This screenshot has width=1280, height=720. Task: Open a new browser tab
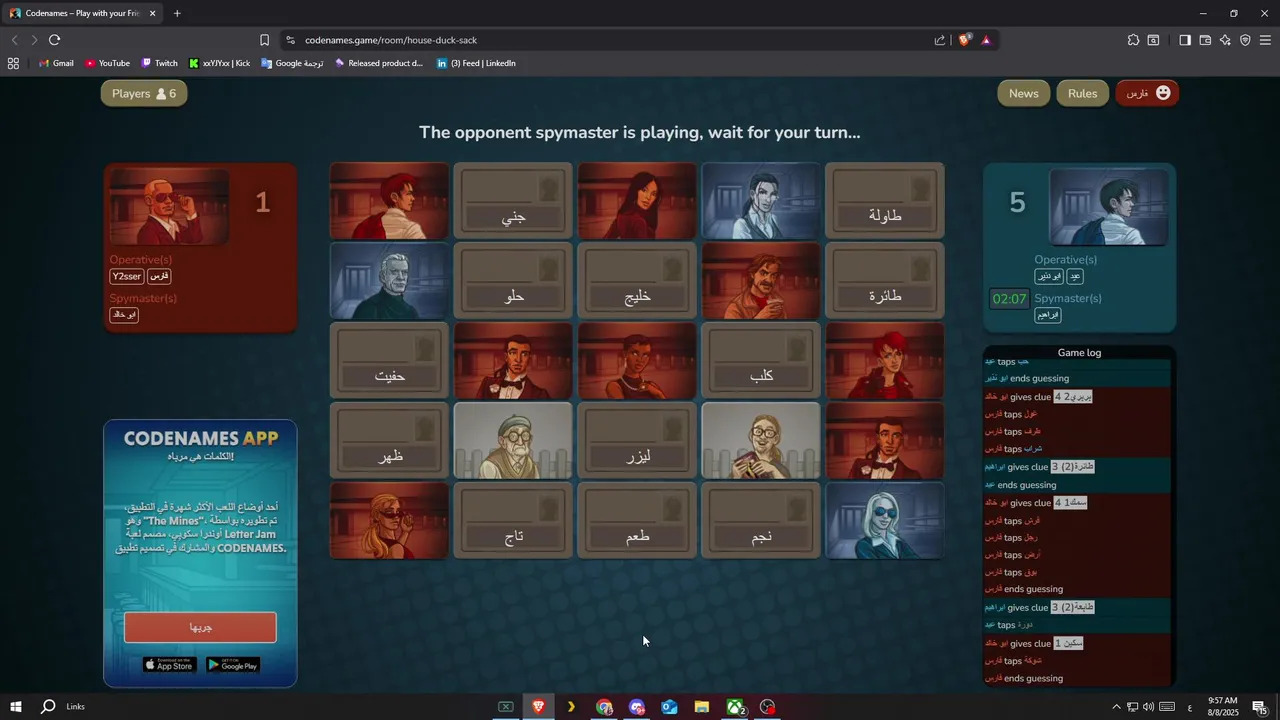pos(177,13)
